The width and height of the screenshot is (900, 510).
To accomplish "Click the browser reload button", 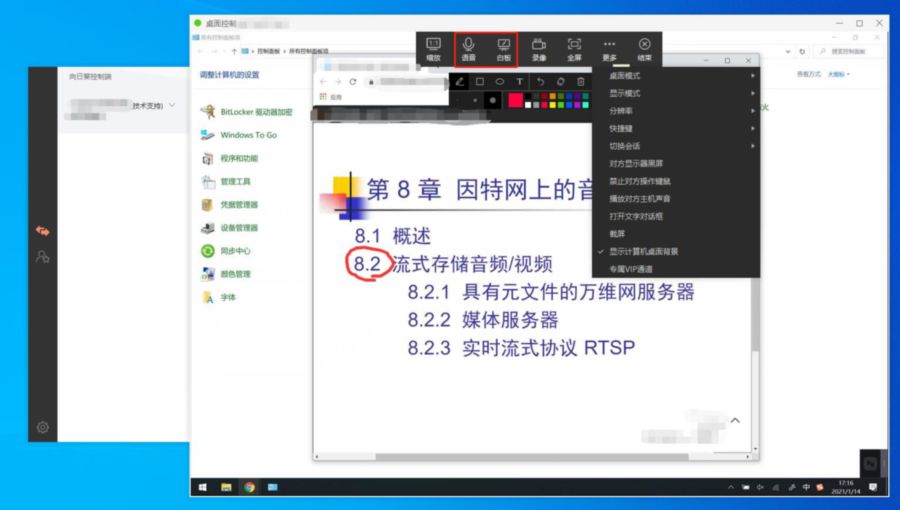I will (352, 82).
